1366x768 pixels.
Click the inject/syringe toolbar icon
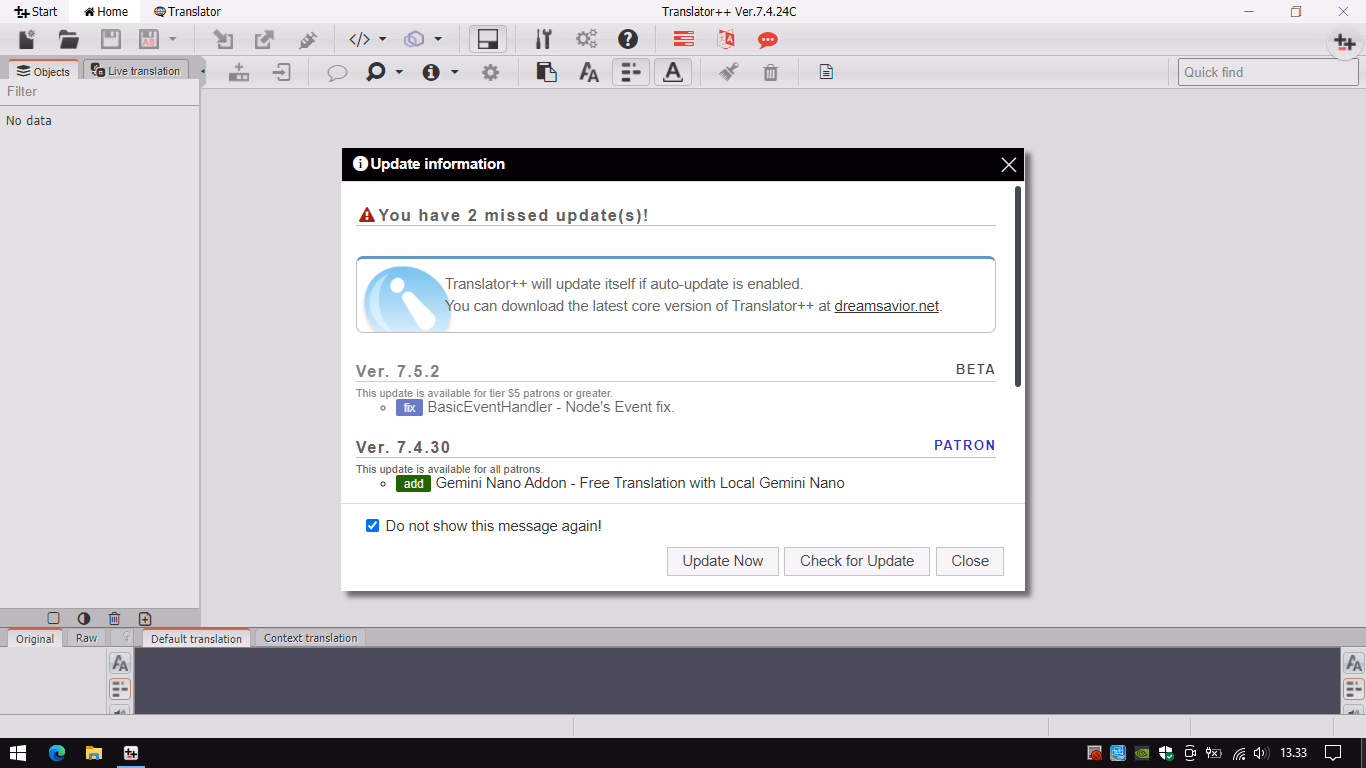click(307, 40)
